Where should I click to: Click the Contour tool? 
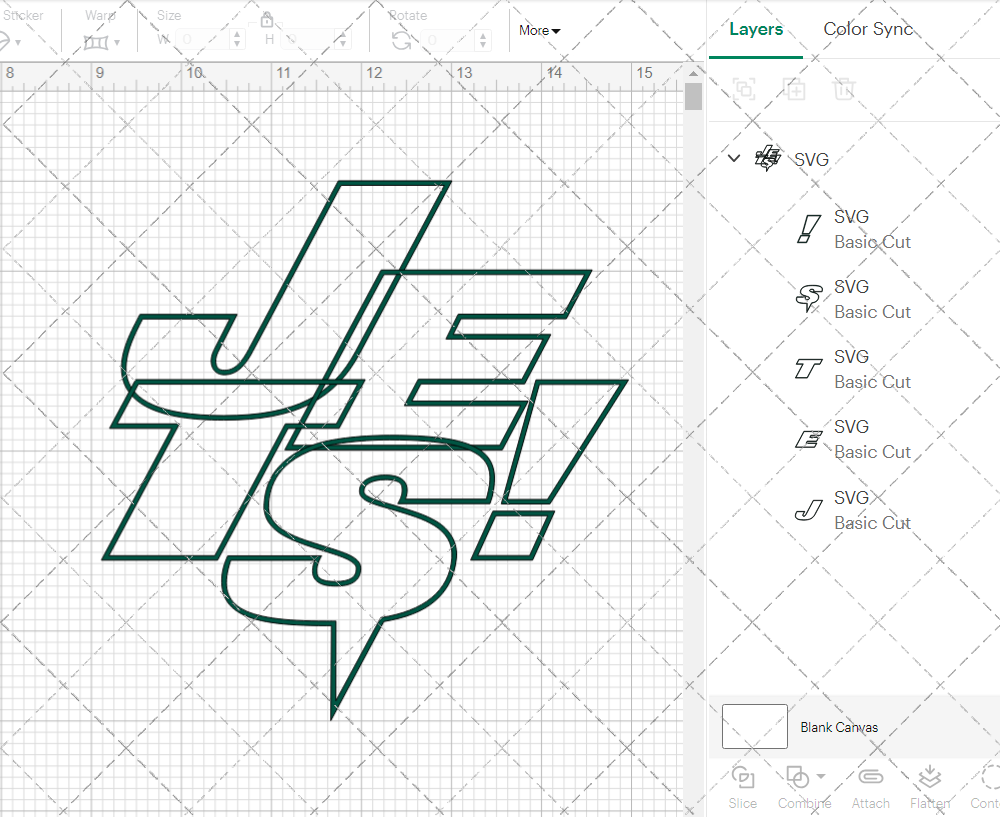coord(986,788)
